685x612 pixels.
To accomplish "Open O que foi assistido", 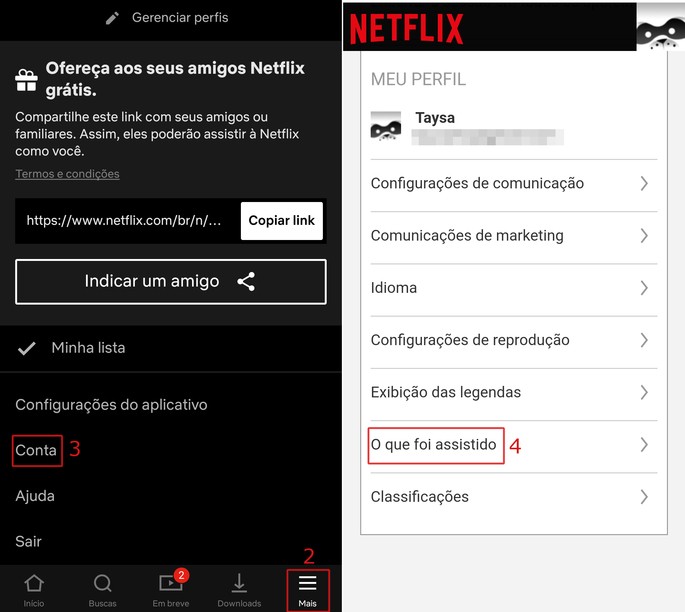I will click(434, 444).
